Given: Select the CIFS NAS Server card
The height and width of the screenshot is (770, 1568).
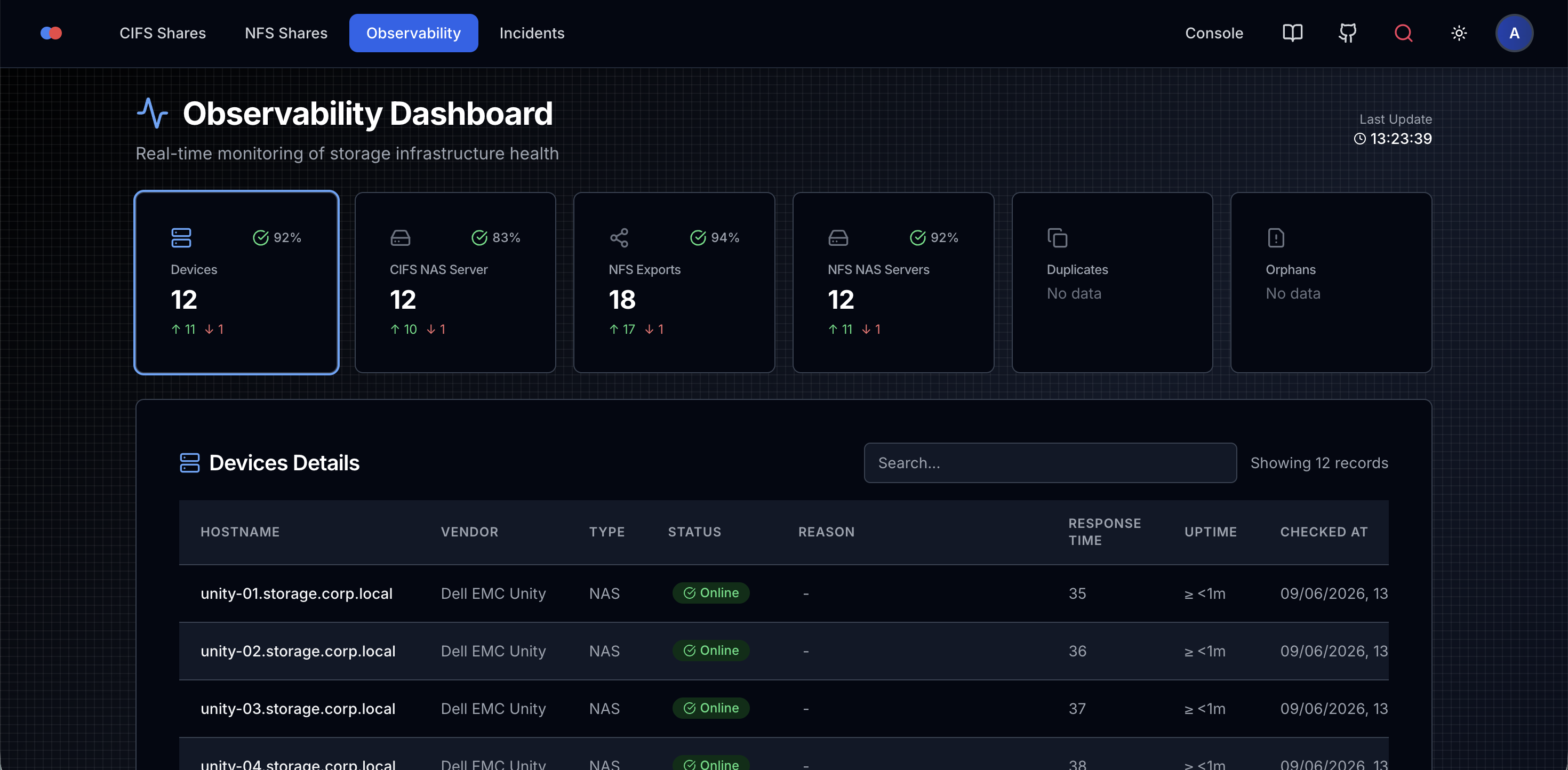Looking at the screenshot, I should (455, 283).
